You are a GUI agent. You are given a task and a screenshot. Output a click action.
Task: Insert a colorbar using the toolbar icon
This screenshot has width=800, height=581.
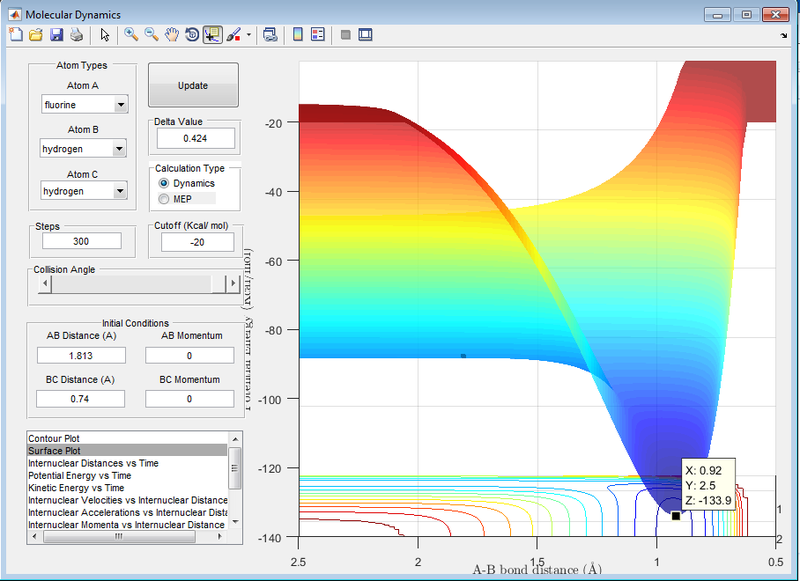coord(297,35)
